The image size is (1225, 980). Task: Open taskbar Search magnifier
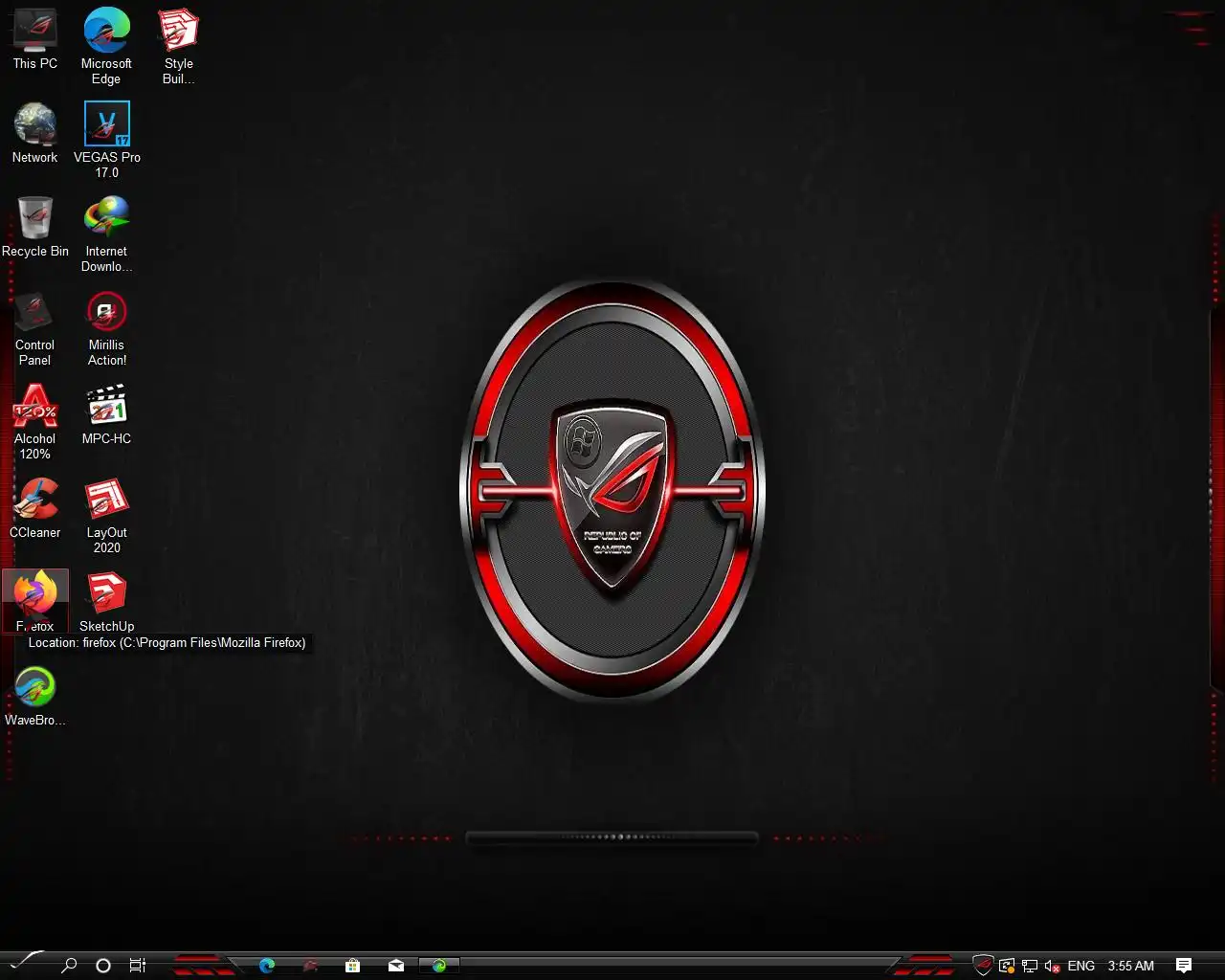point(69,966)
